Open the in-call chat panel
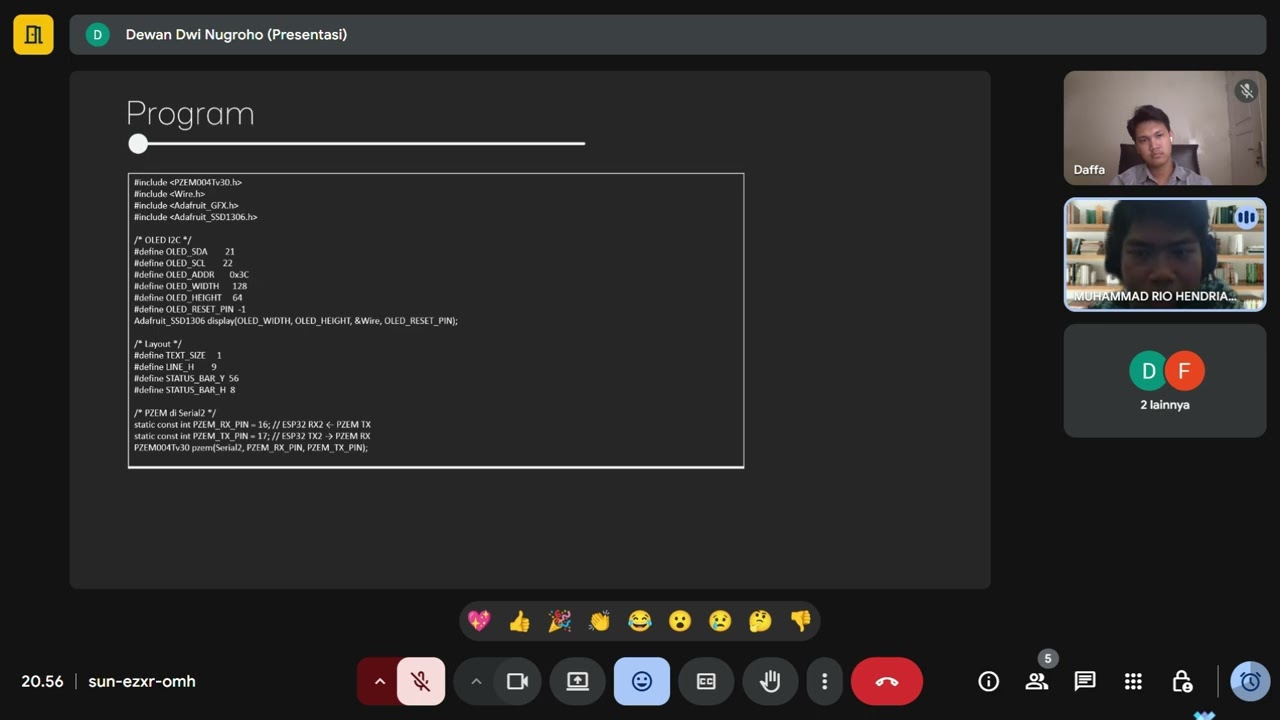The height and width of the screenshot is (720, 1280). [x=1085, y=681]
